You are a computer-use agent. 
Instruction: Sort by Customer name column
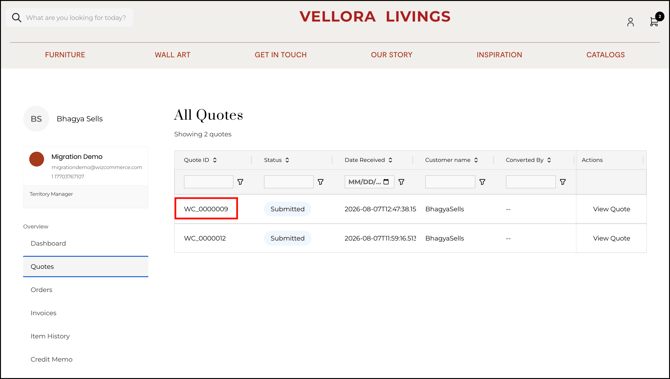click(x=476, y=160)
